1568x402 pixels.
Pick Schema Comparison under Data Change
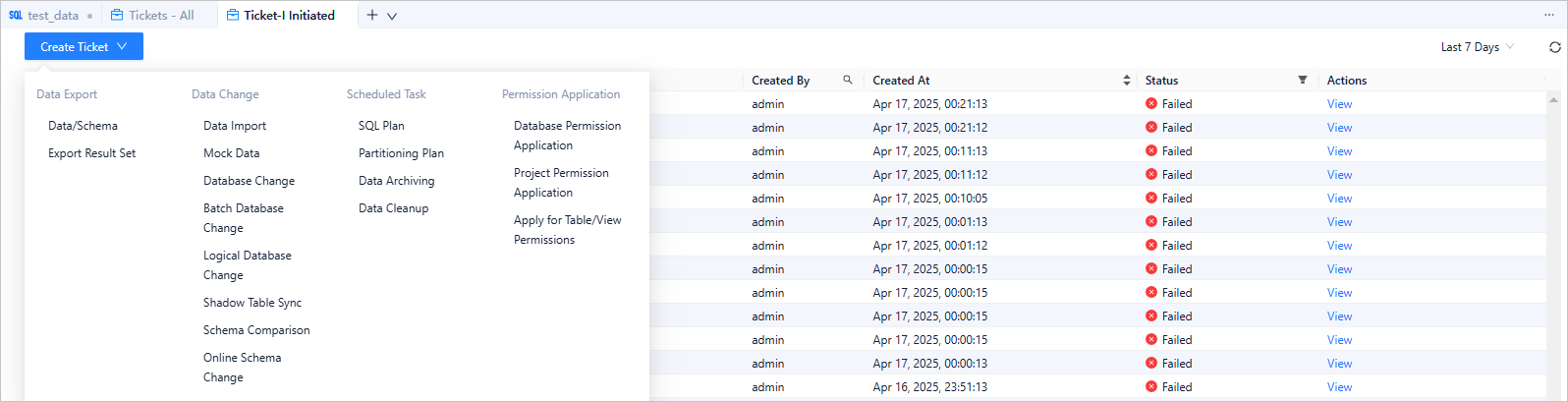pyautogui.click(x=256, y=330)
